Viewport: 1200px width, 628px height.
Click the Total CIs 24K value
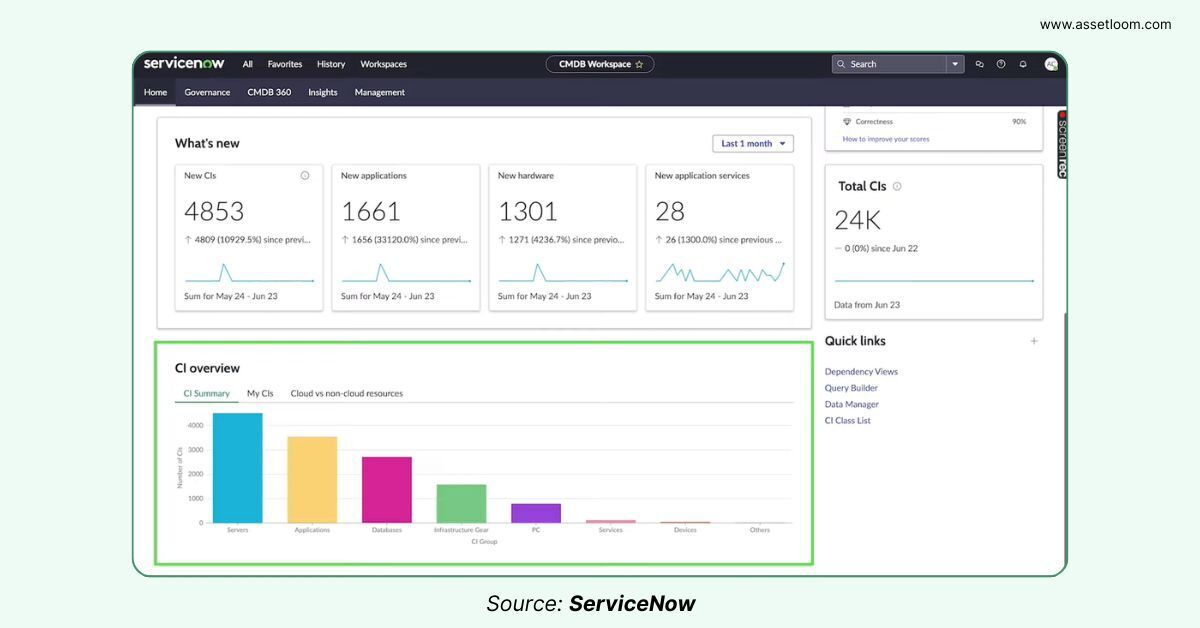pyautogui.click(x=857, y=220)
